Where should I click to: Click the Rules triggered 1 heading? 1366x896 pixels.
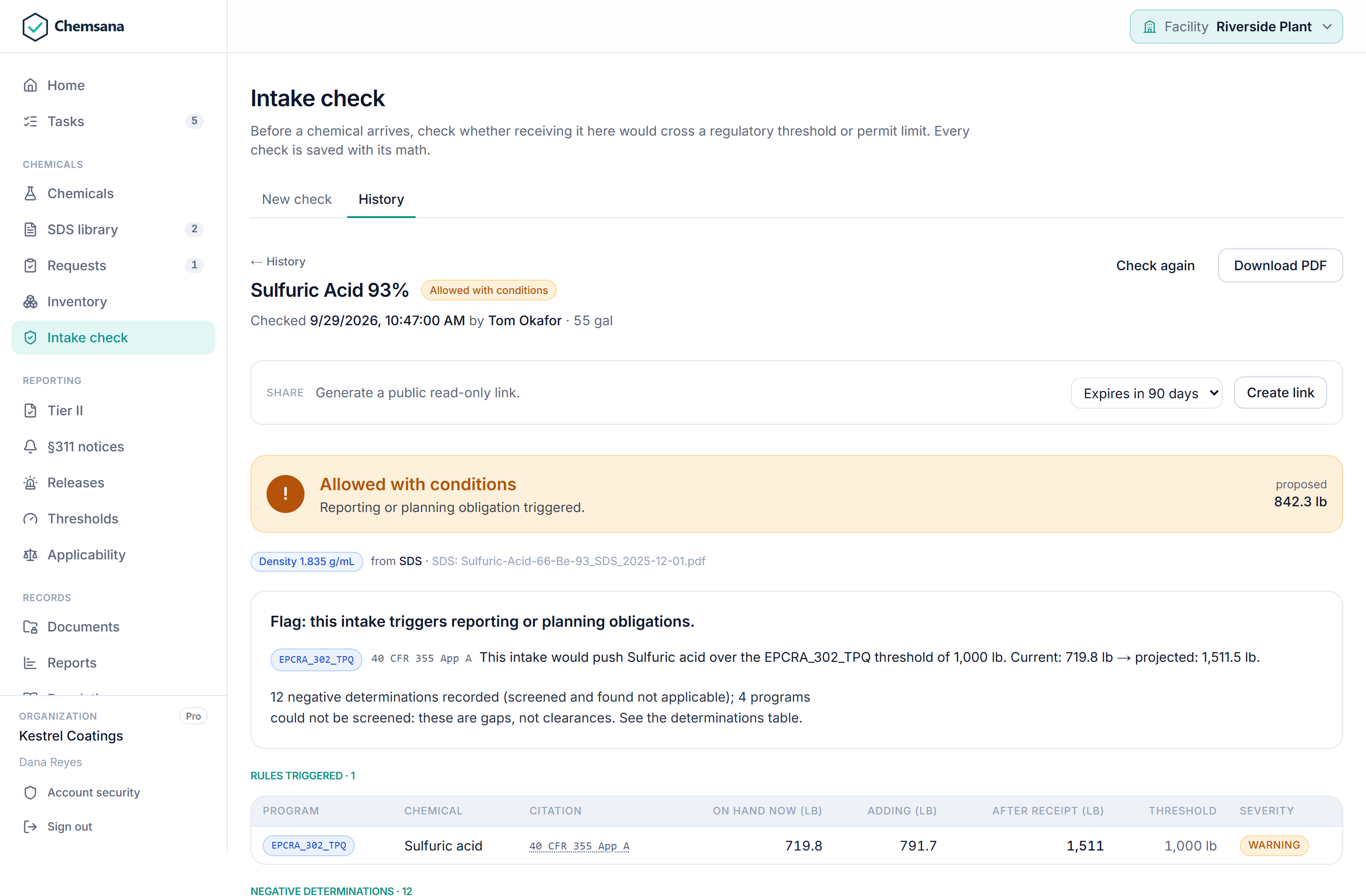303,776
